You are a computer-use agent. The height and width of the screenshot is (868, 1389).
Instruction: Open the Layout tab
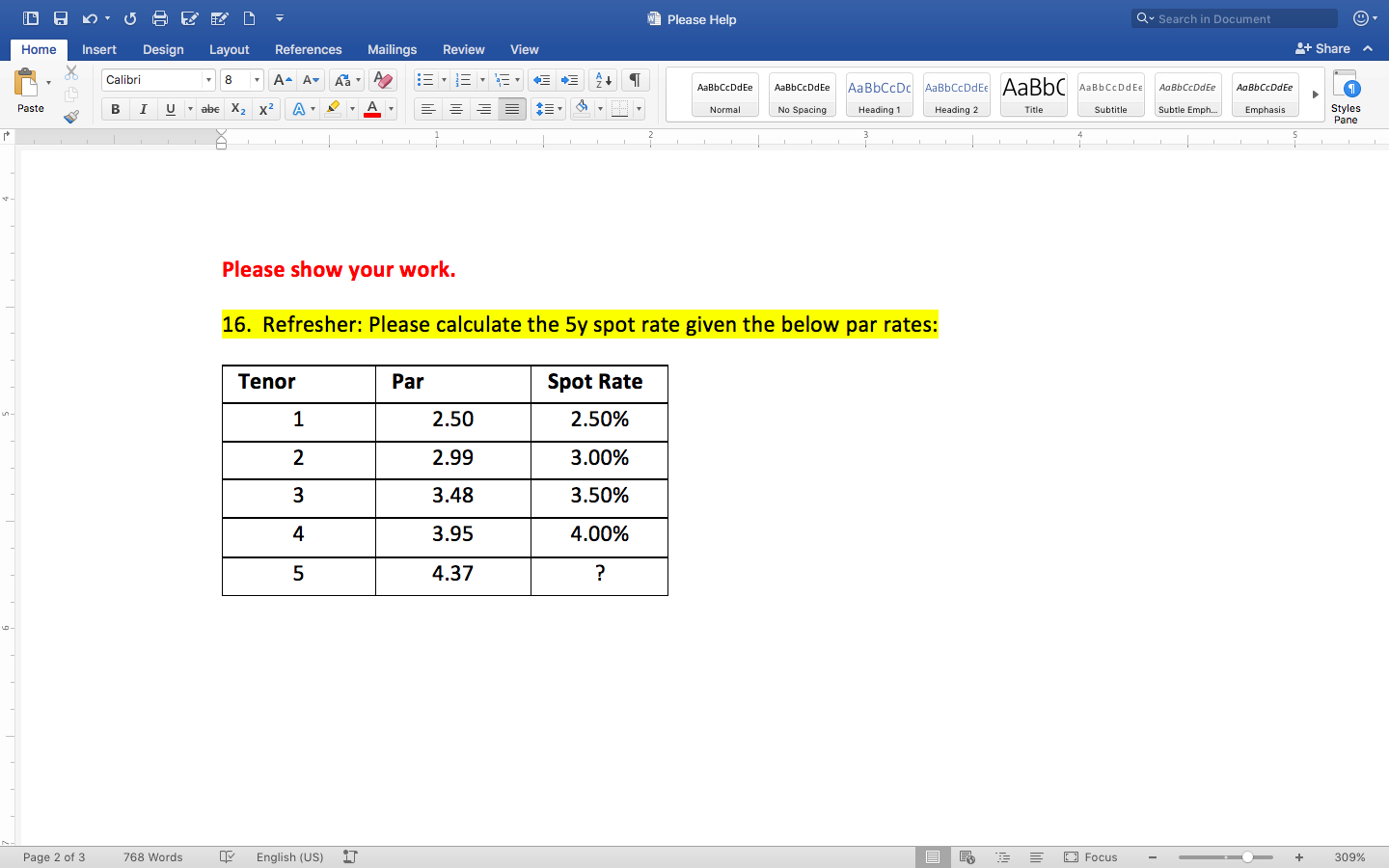point(230,49)
